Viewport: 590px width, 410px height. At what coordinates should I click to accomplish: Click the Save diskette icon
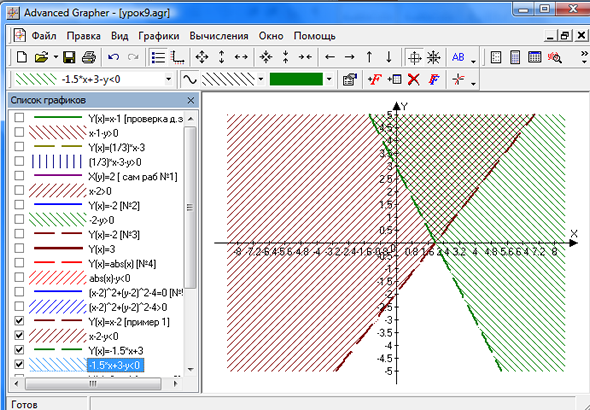69,57
